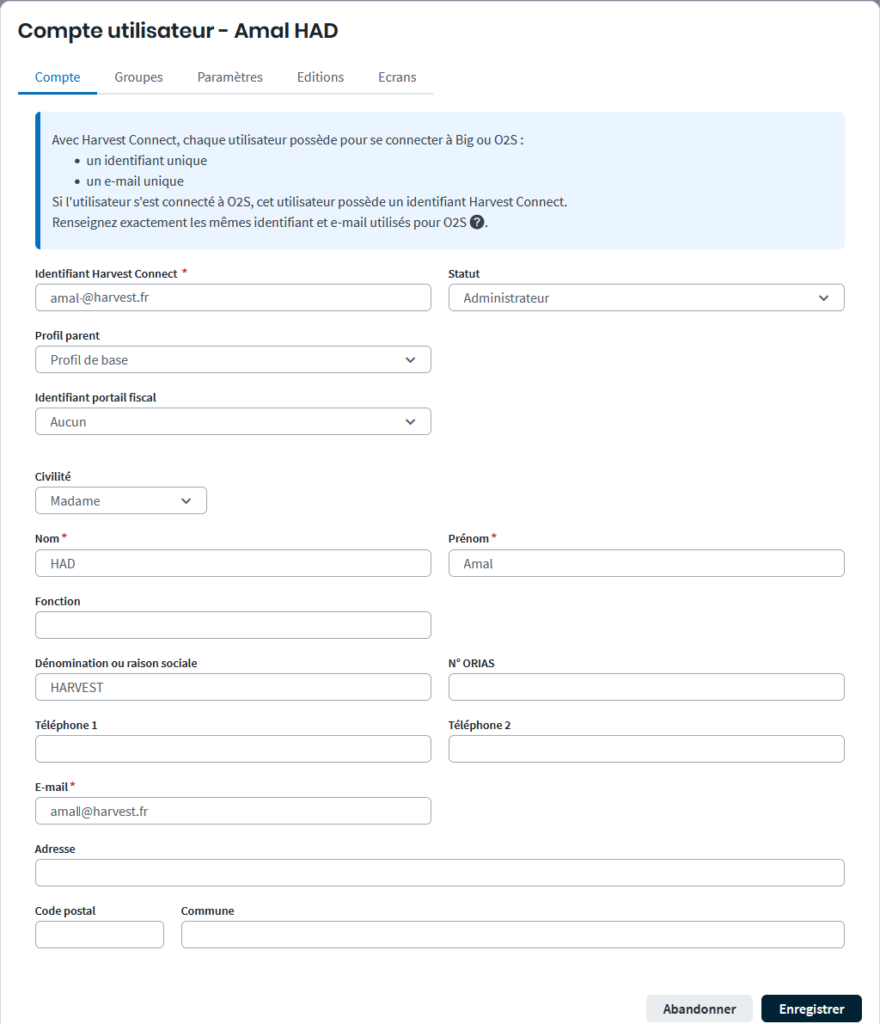Click the Prénom input field
The image size is (880, 1024).
[x=646, y=564]
